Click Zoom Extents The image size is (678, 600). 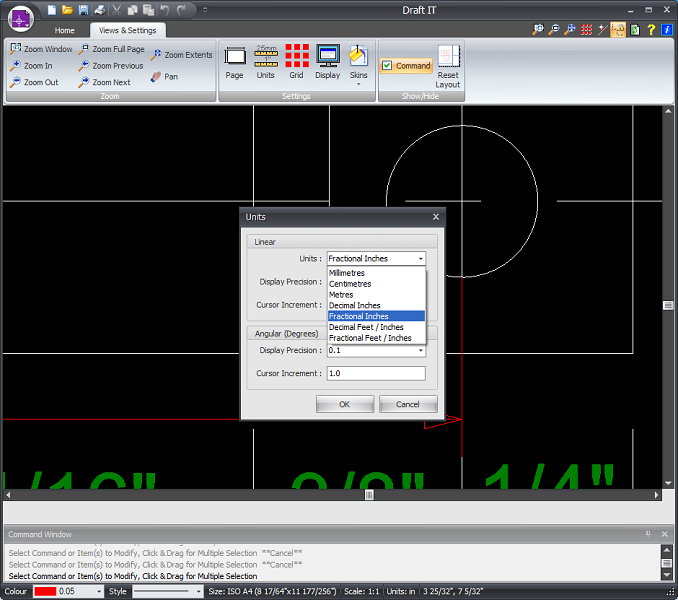pyautogui.click(x=182, y=55)
